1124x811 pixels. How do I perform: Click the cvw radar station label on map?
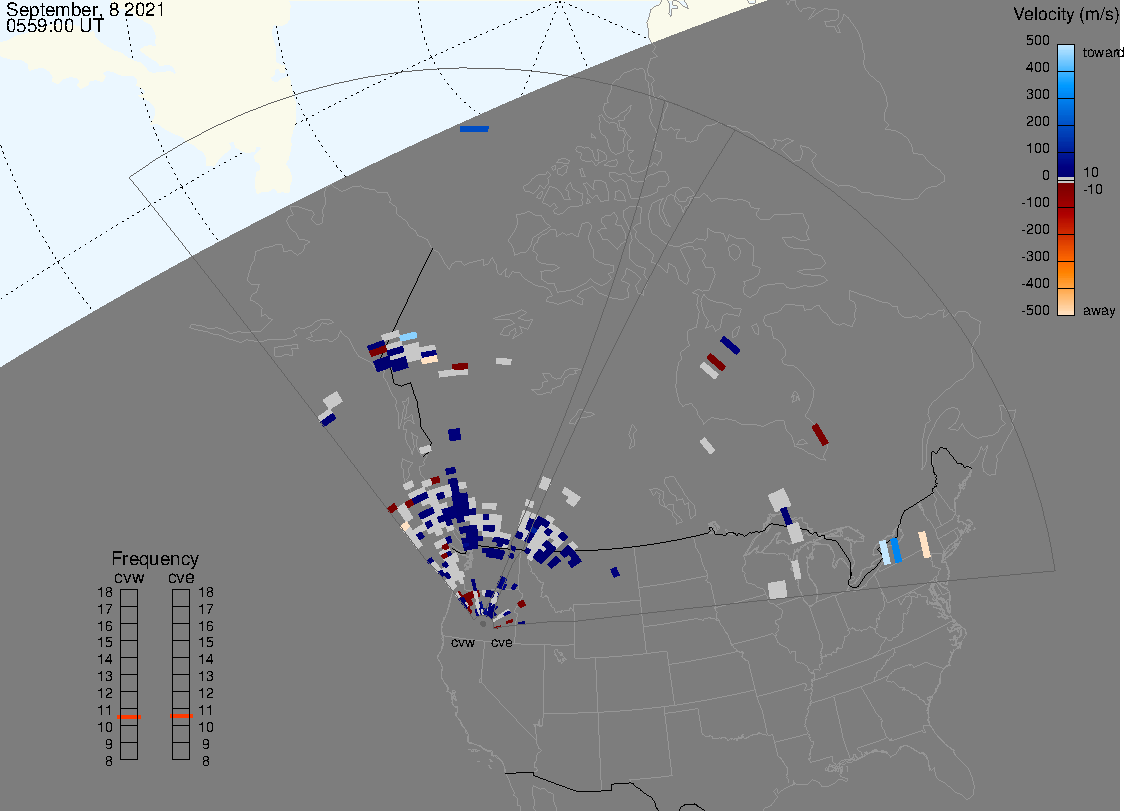(463, 643)
